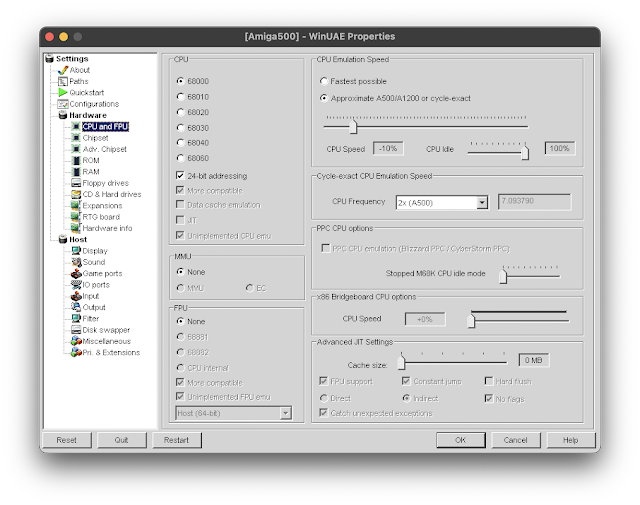Open RAM settings icon
The height and width of the screenshot is (505, 640).
(76, 172)
